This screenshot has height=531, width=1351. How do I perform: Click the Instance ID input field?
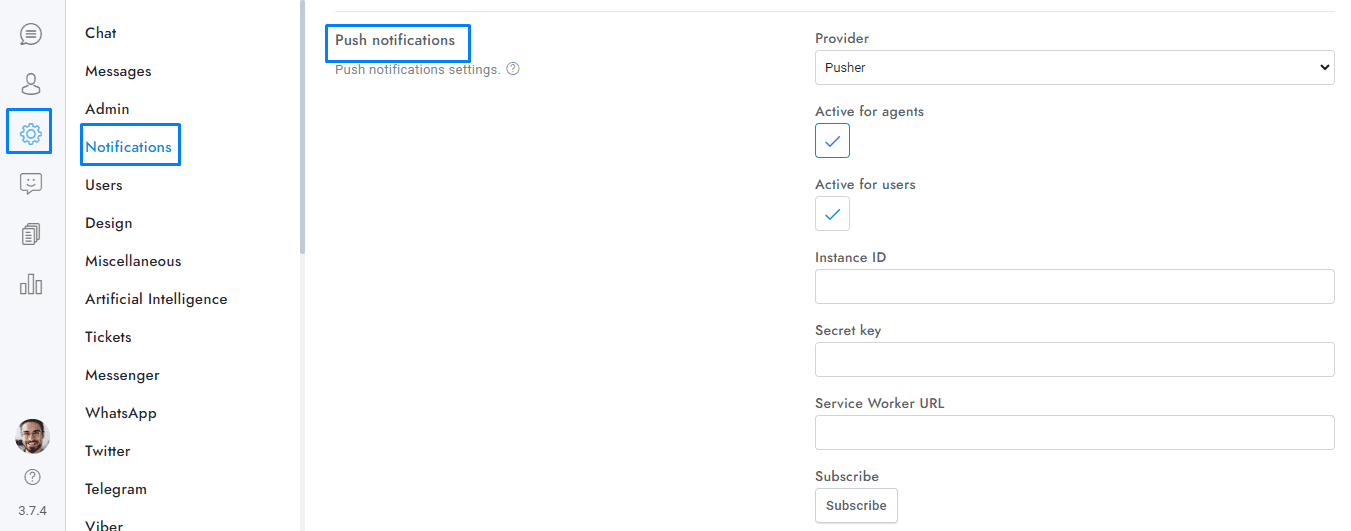1074,286
